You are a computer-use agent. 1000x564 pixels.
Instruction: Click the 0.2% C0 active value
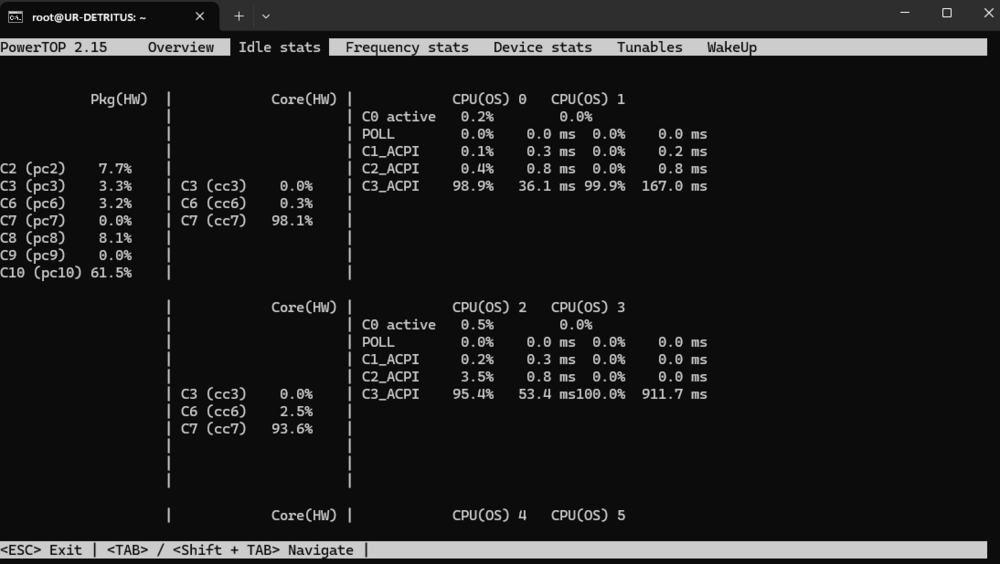[477, 117]
